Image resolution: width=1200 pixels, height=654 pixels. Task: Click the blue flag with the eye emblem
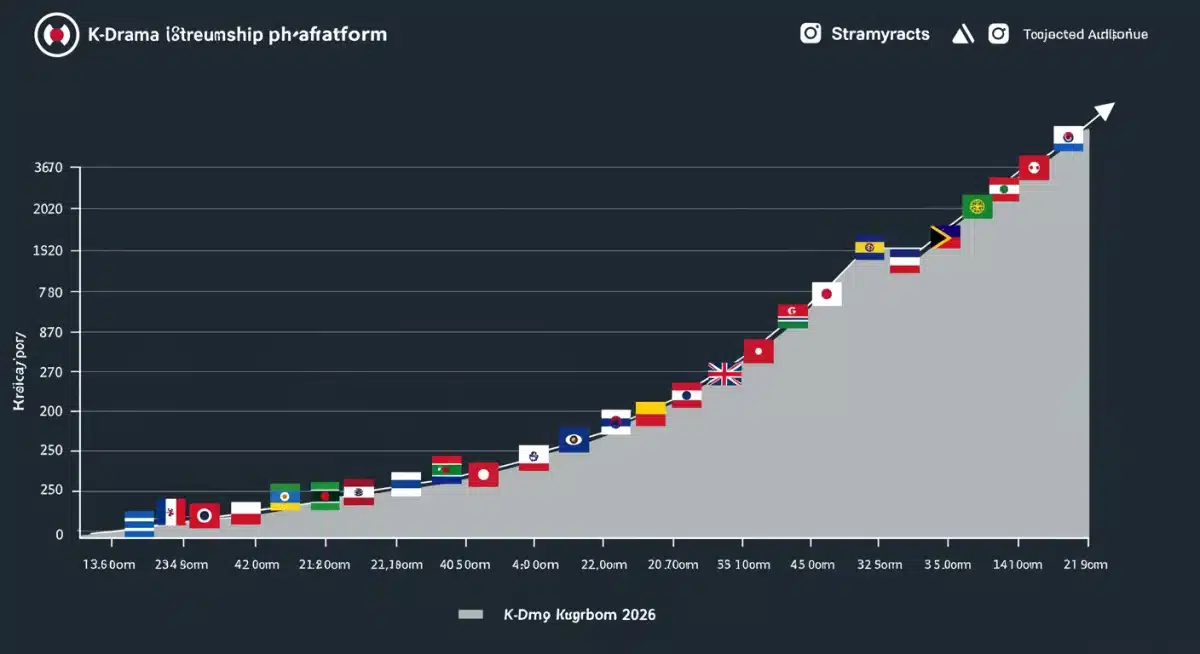pyautogui.click(x=574, y=439)
